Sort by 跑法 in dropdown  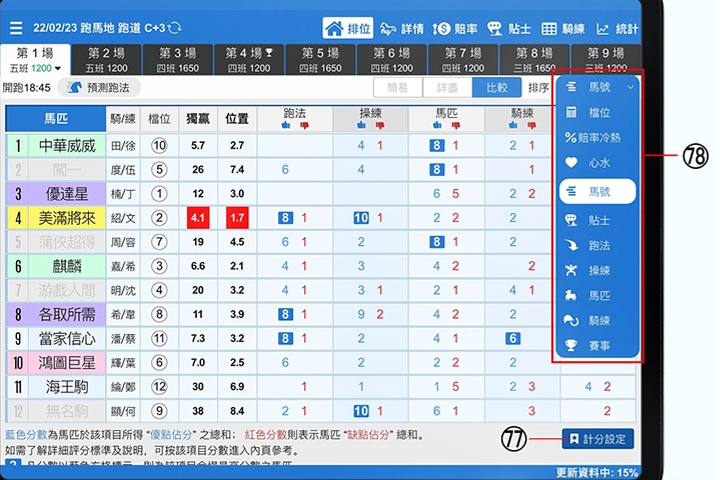(x=597, y=245)
